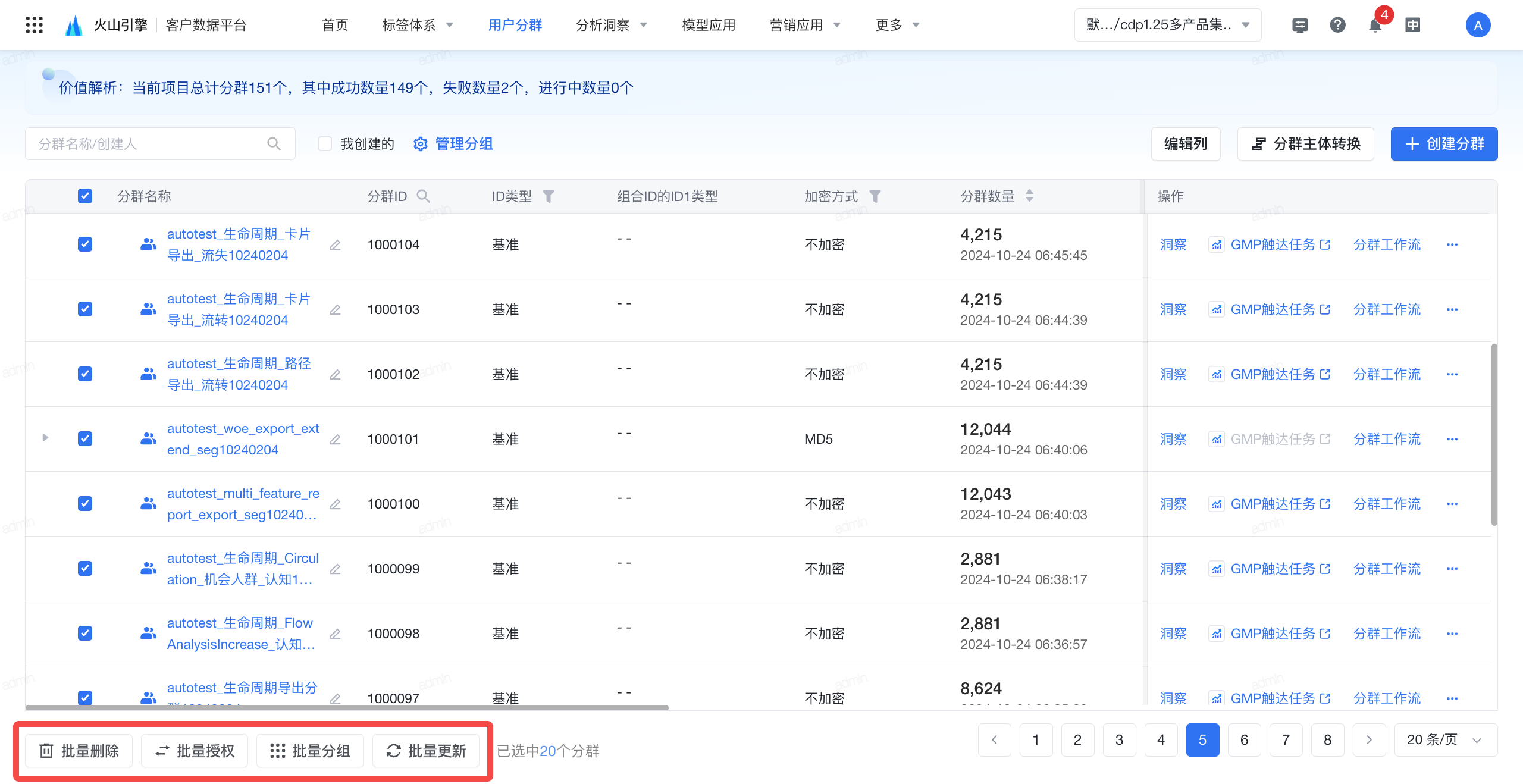Focus the 分群名称/创建人 search field
Screen dimensions: 1523x784
[x=160, y=144]
